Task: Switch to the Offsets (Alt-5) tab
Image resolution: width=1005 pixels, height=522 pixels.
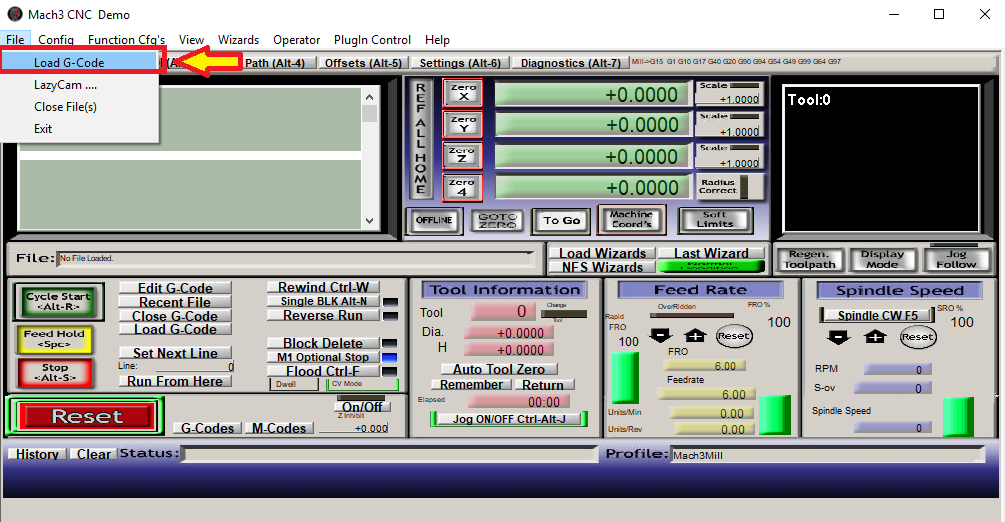Action: coord(363,63)
